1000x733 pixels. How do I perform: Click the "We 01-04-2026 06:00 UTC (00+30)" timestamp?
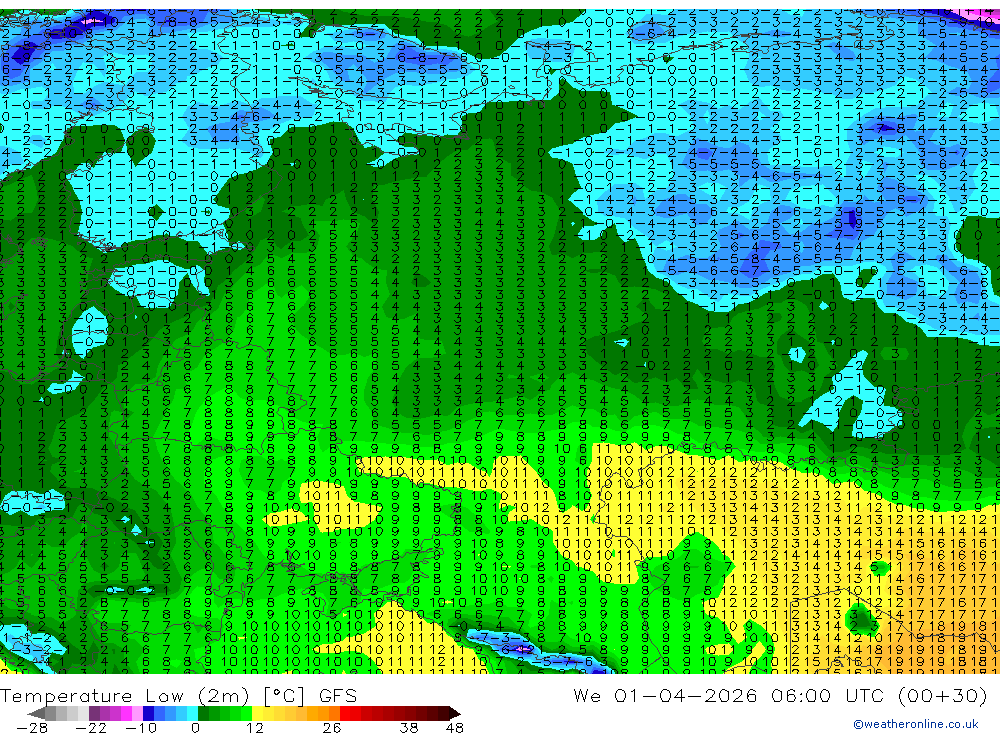[x=780, y=695]
